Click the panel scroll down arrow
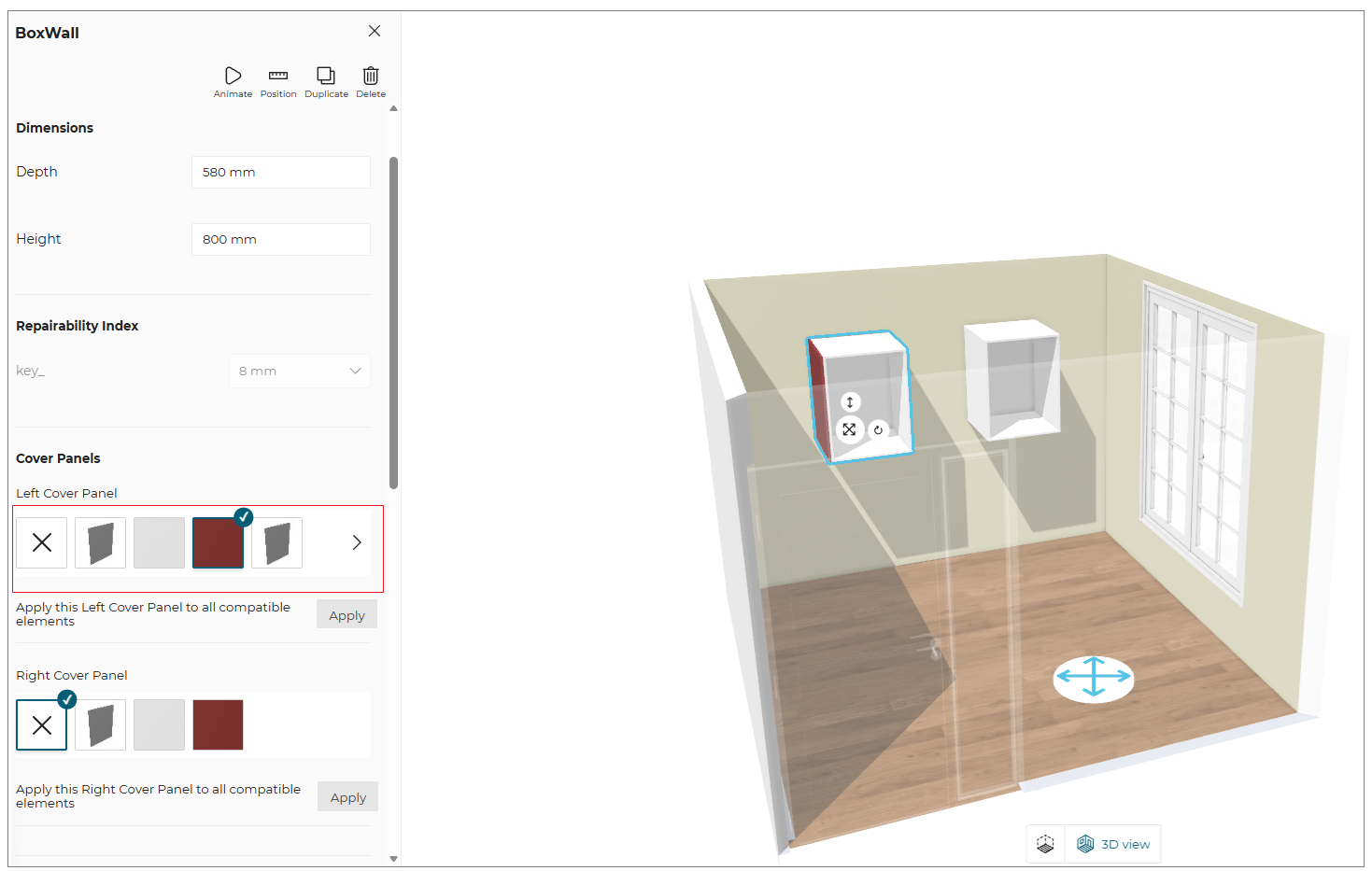1372x871 pixels. click(x=393, y=858)
